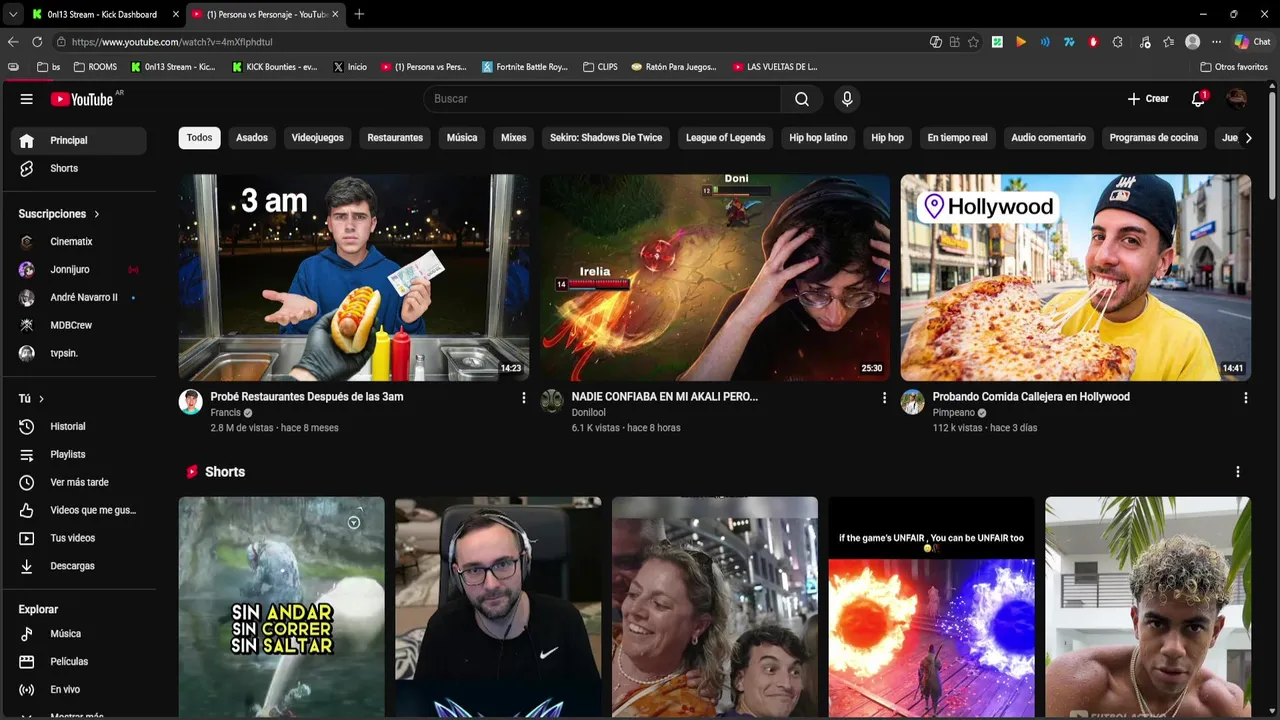1280x720 pixels.
Task: Open the Pimpeano channel name
Action: pyautogui.click(x=954, y=413)
